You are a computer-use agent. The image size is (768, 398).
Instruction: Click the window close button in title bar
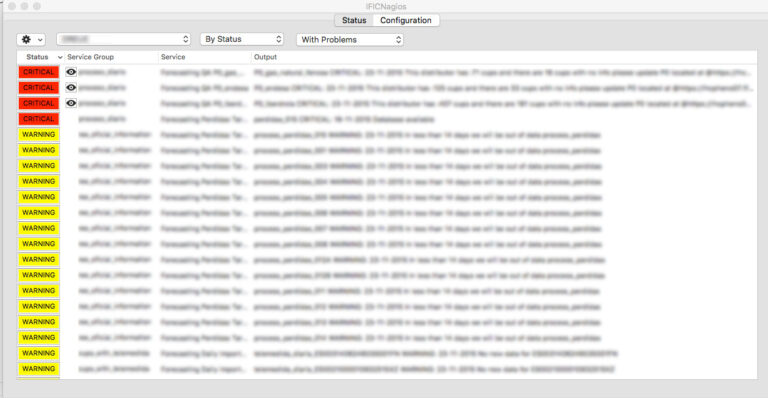(12, 6)
